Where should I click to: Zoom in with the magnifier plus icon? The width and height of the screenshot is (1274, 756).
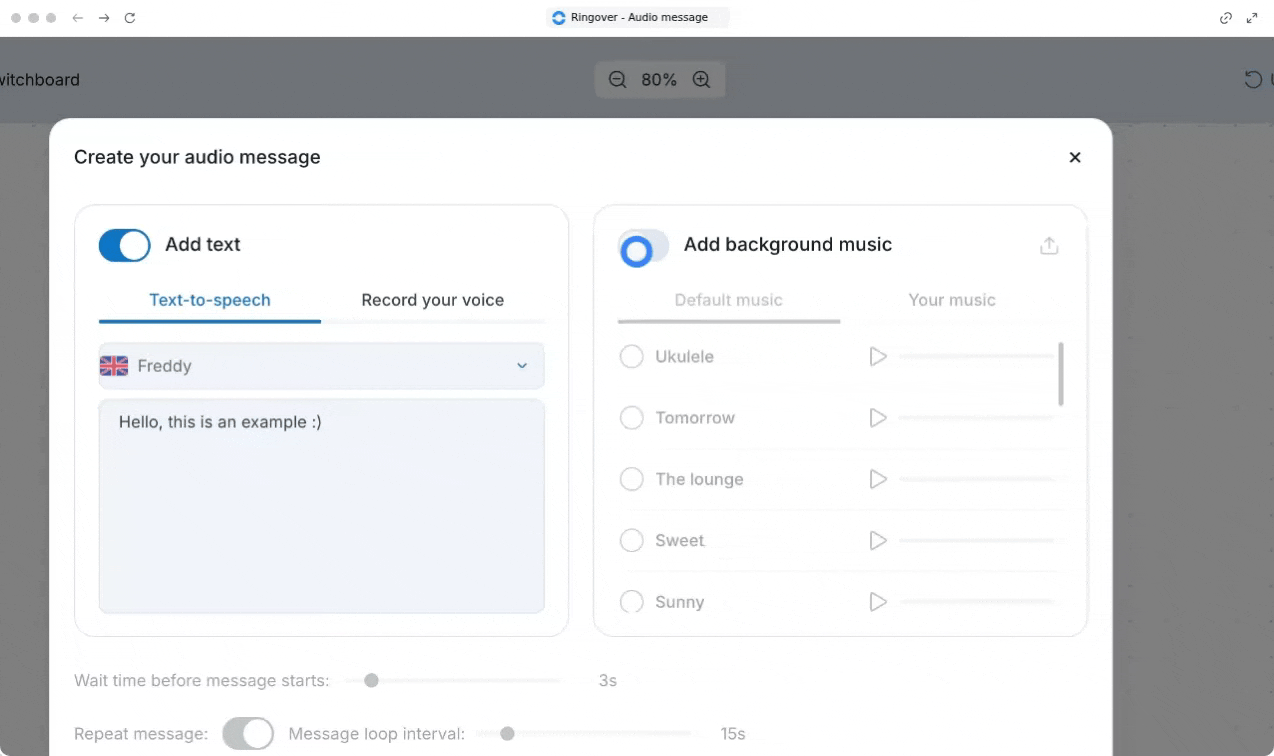pos(702,79)
